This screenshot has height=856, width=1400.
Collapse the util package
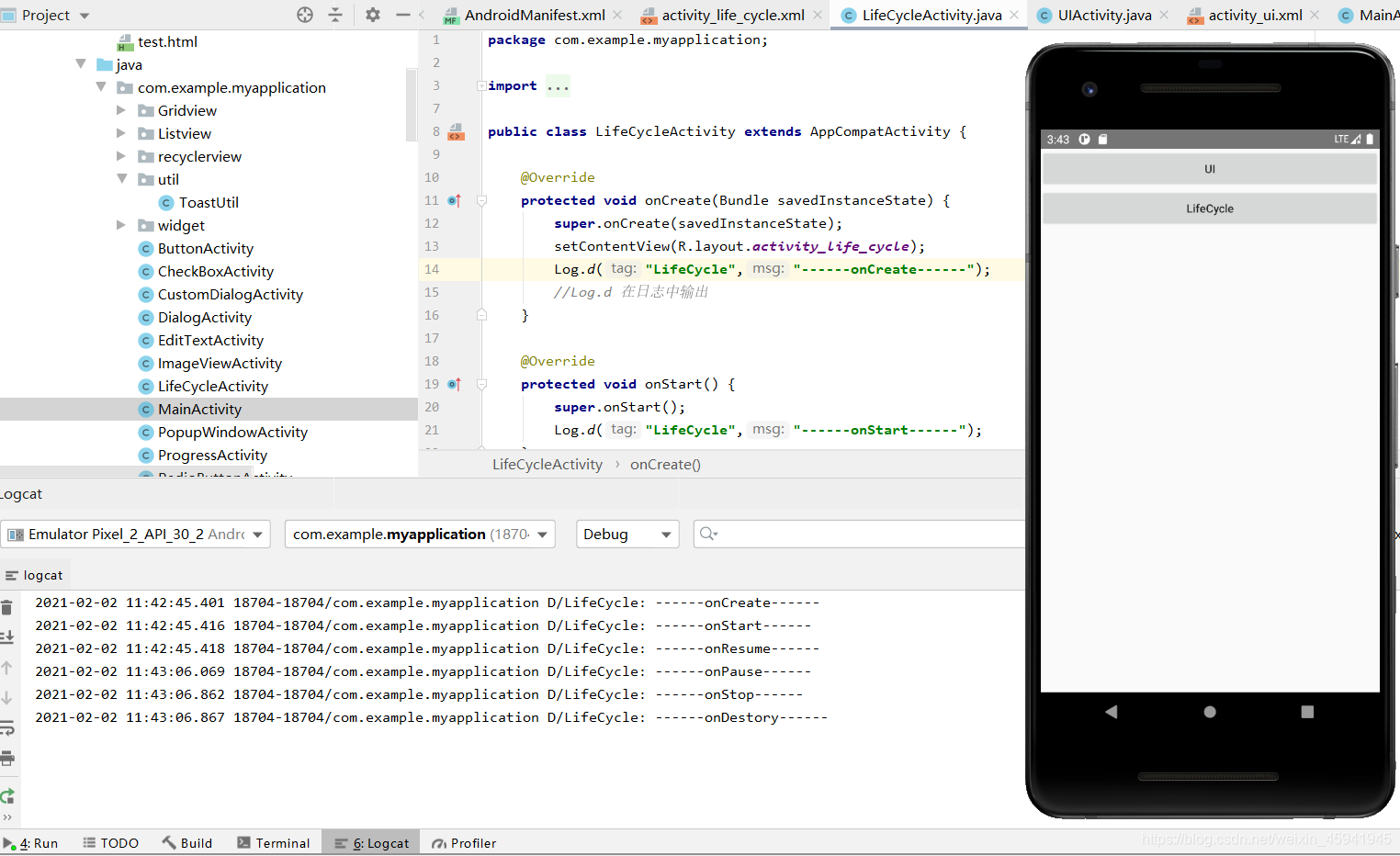click(x=121, y=178)
